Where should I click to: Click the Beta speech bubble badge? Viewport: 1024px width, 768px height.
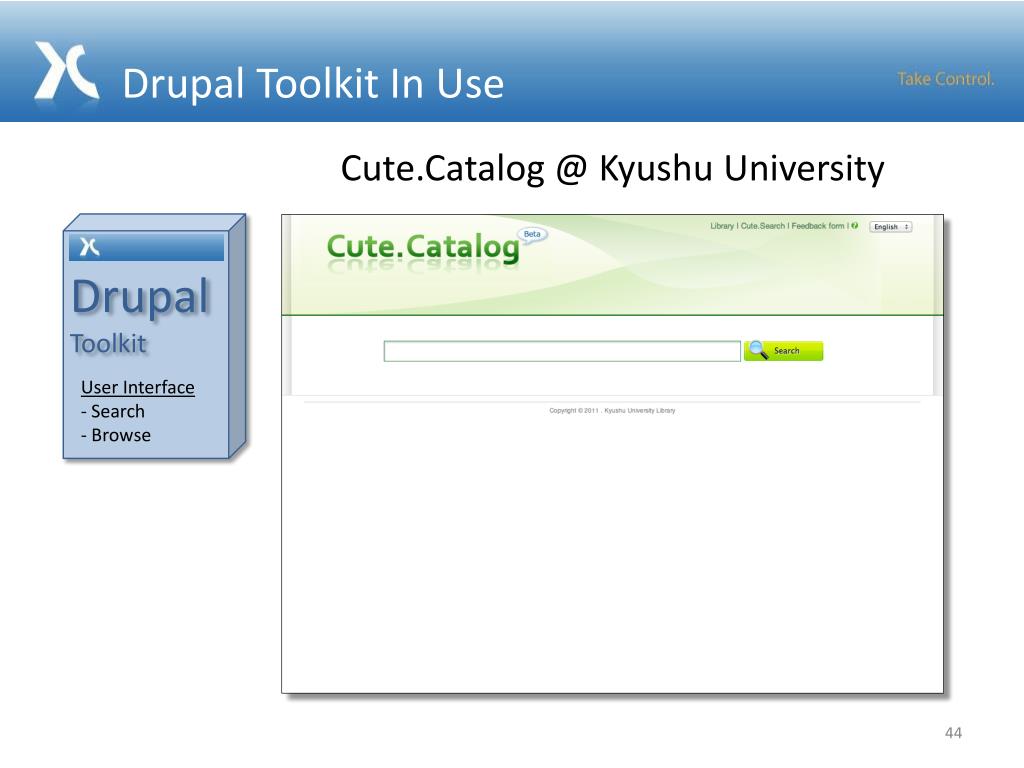(532, 234)
